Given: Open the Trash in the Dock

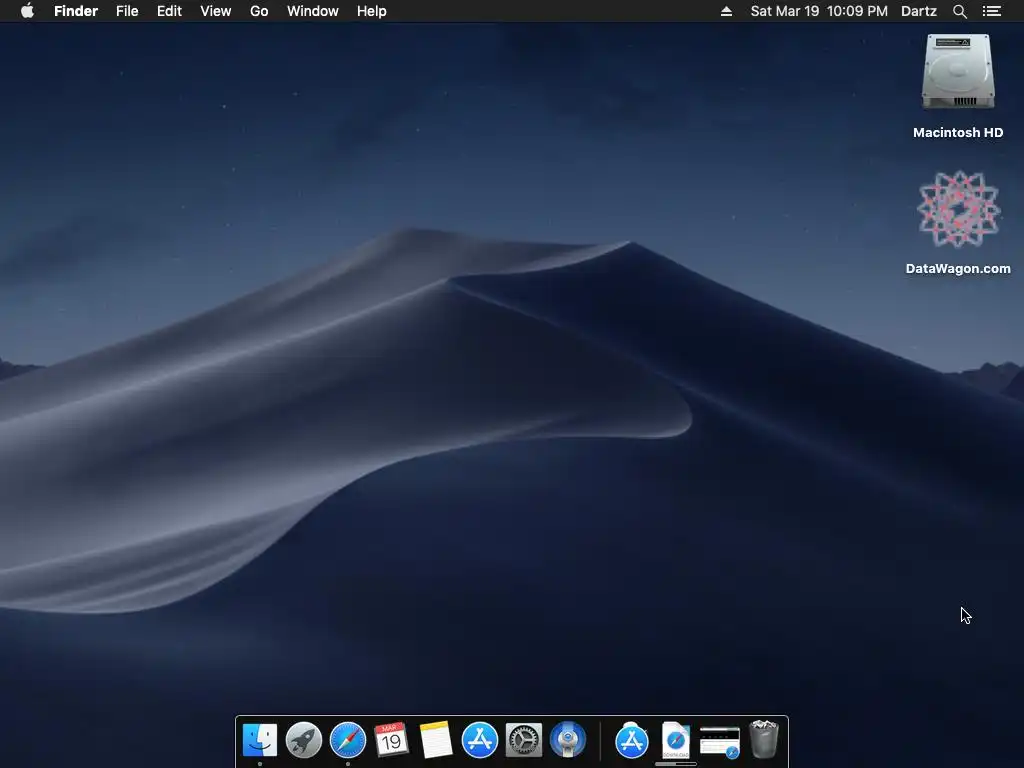Looking at the screenshot, I should [x=763, y=739].
